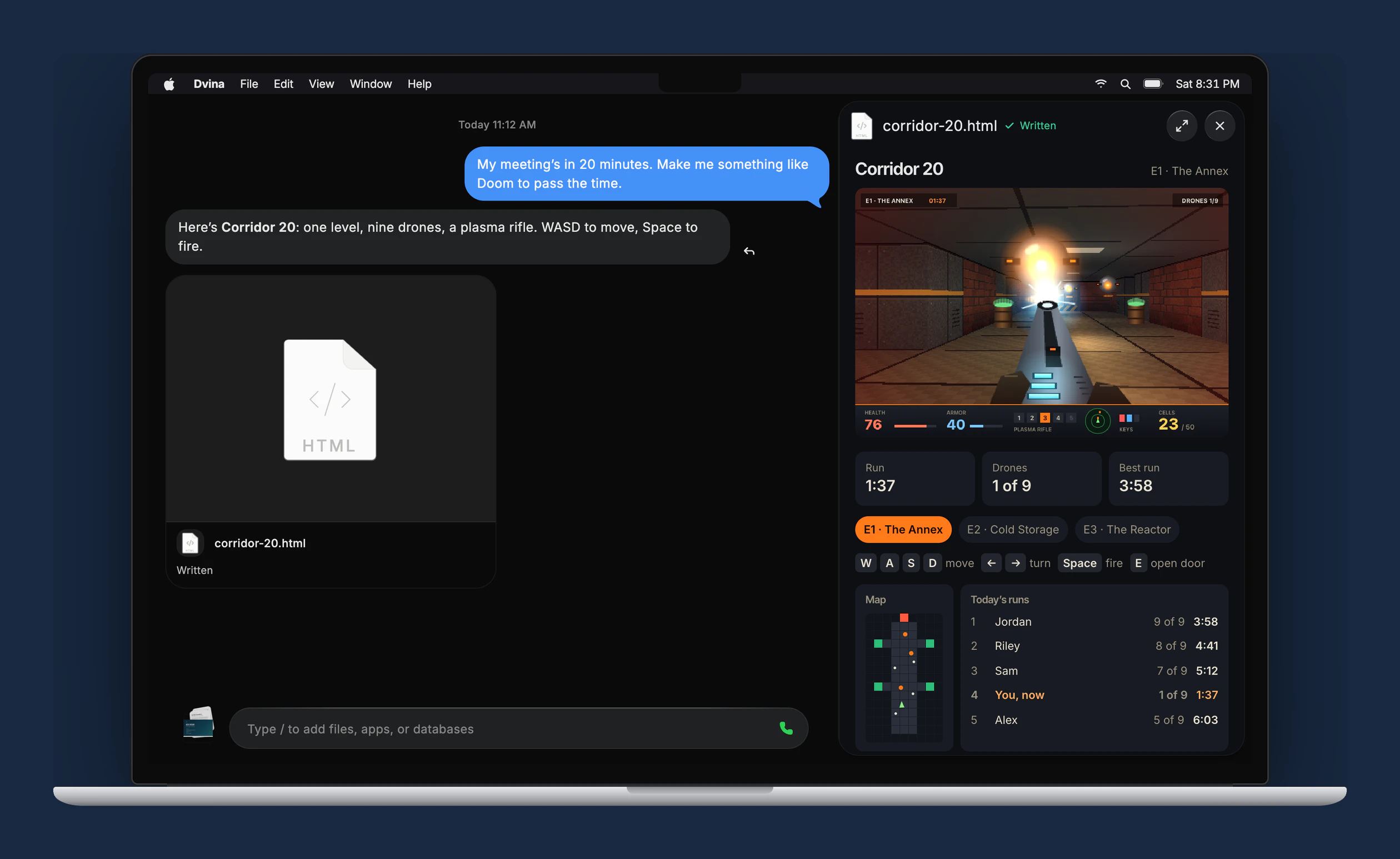Viewport: 1400px width, 859px height.
Task: Open the Help menu
Action: point(419,84)
